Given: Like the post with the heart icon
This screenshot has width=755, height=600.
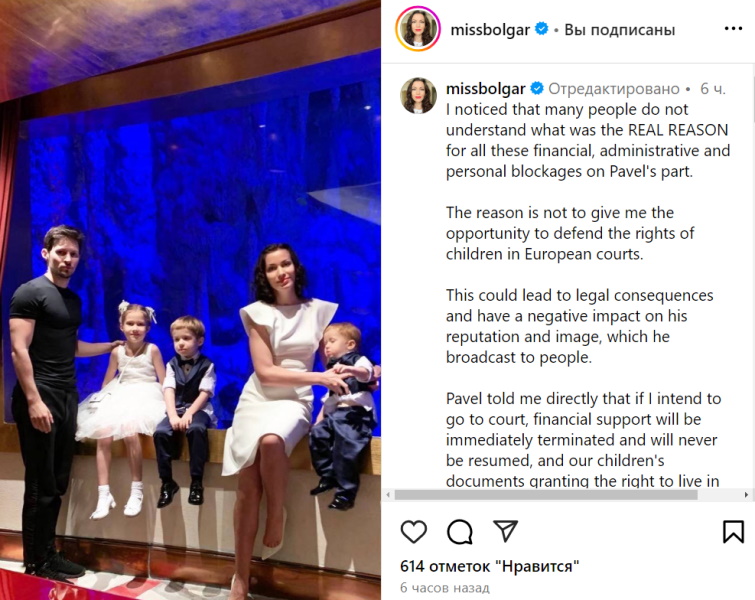Looking at the screenshot, I should [414, 532].
